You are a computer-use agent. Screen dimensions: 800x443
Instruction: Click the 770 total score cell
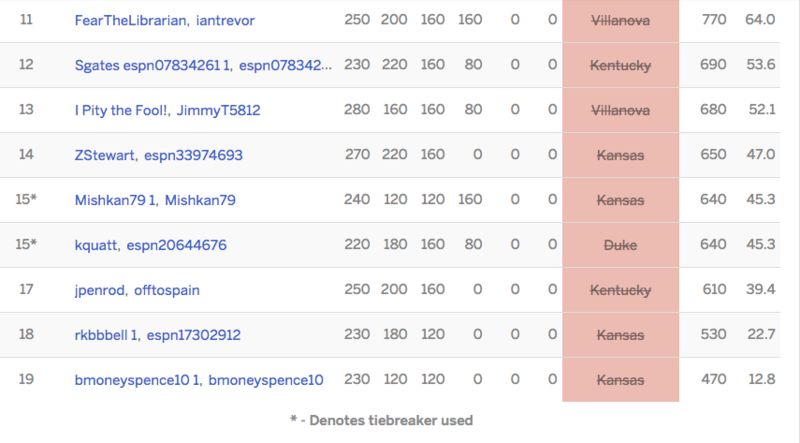tap(713, 20)
